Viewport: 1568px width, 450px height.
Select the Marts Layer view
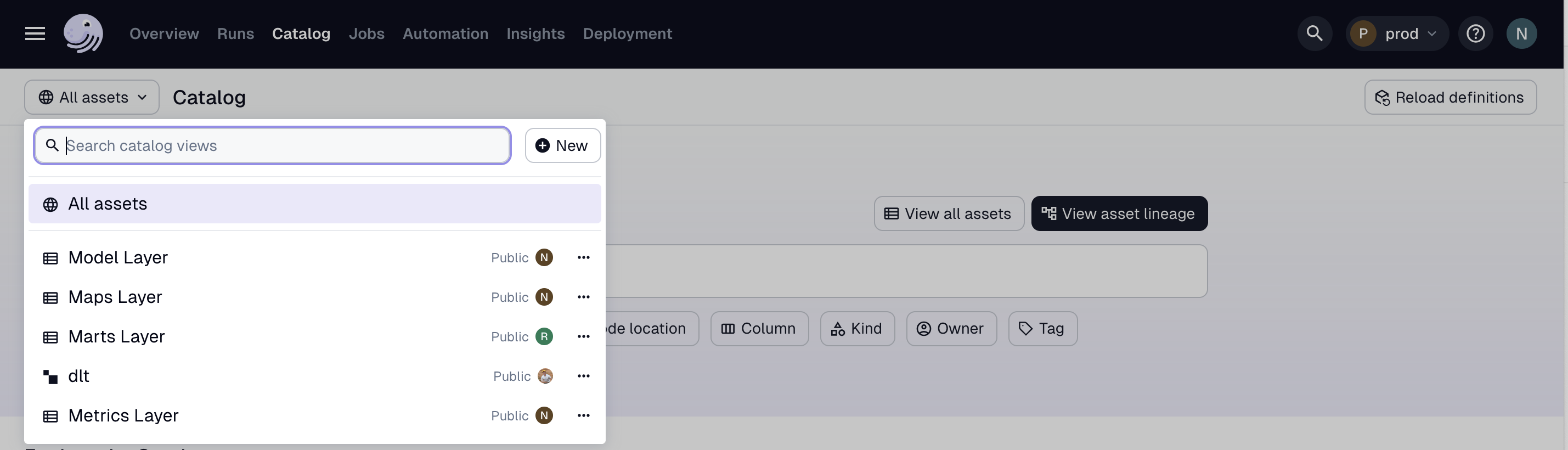click(x=315, y=337)
